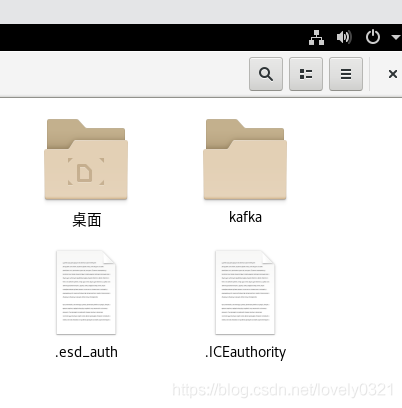402x408 pixels.
Task: Open the network status icon in top bar
Action: [316, 37]
